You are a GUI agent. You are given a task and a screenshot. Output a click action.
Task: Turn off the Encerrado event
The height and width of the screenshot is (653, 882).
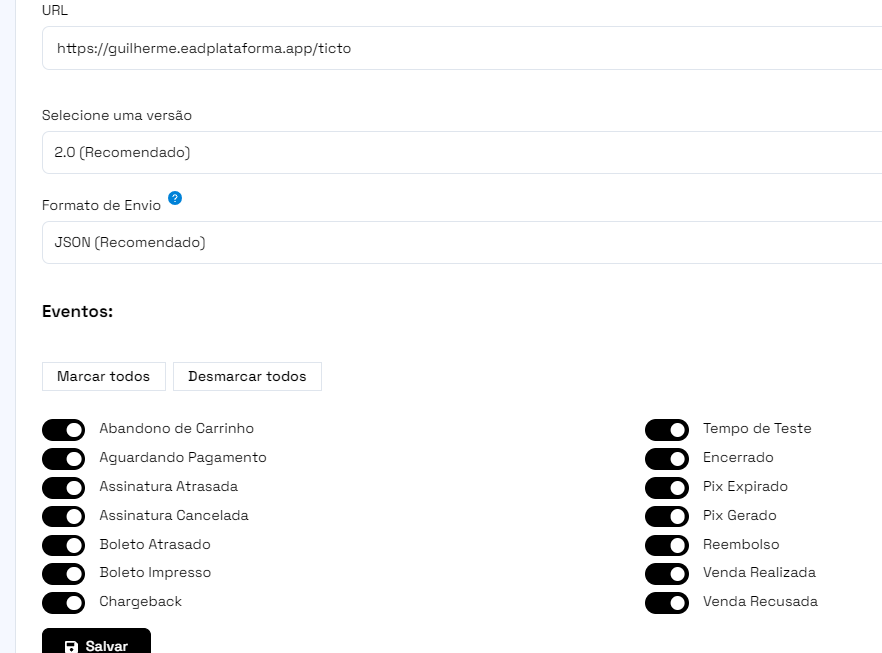click(667, 459)
